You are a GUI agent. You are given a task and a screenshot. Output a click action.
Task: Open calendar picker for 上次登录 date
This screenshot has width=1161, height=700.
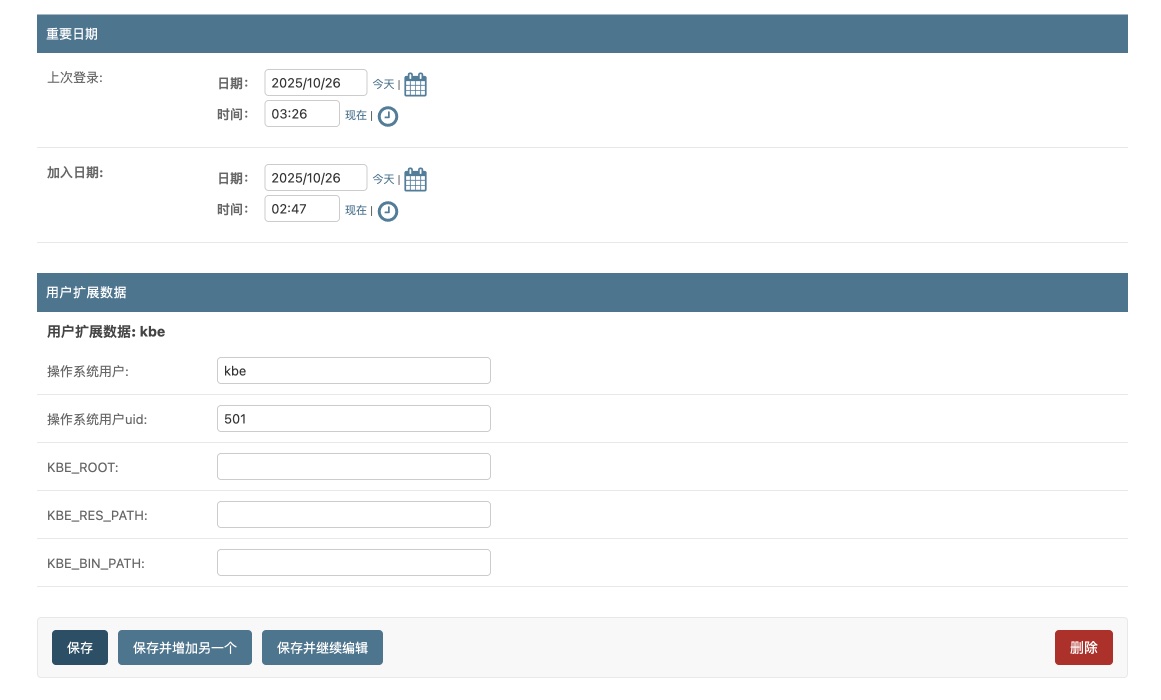(x=415, y=85)
